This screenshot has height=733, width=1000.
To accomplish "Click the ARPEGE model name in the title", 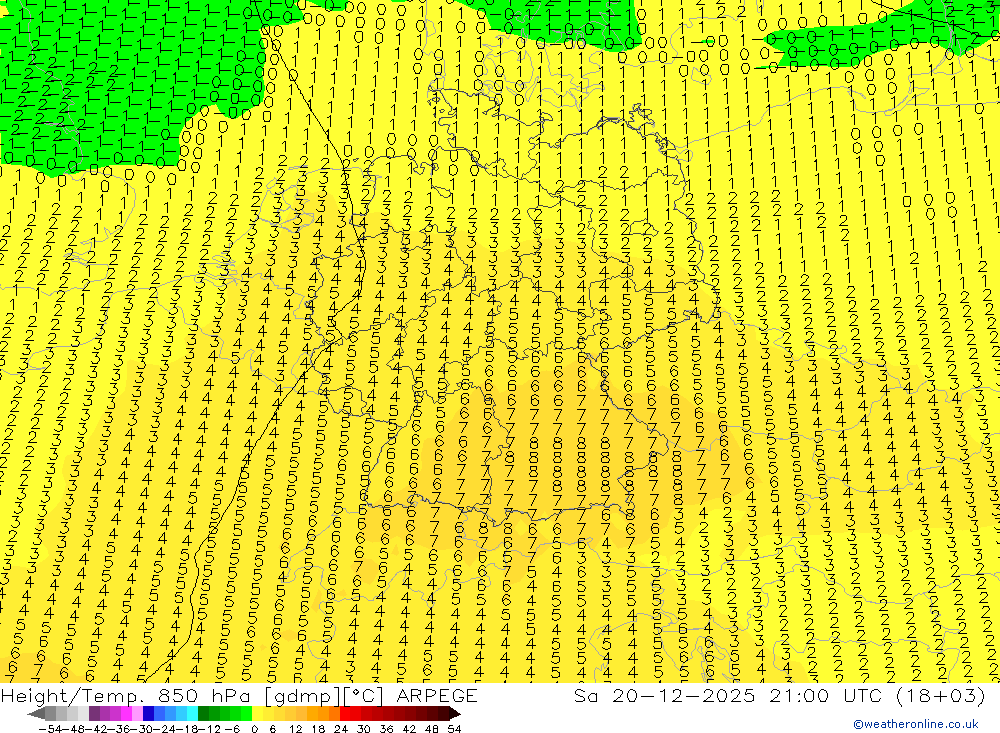I will [x=436, y=695].
